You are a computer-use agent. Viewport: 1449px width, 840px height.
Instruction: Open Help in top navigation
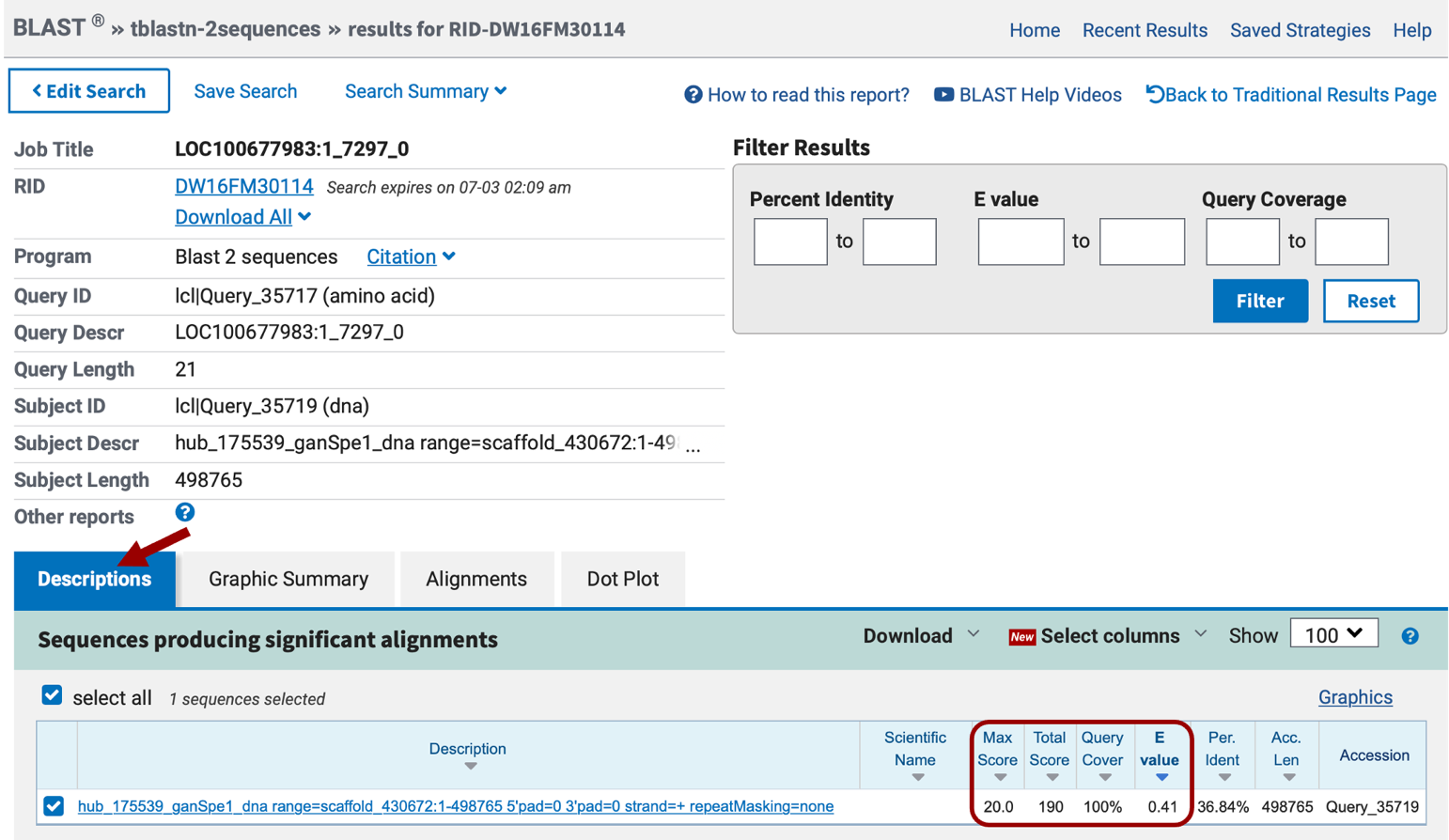[1411, 30]
